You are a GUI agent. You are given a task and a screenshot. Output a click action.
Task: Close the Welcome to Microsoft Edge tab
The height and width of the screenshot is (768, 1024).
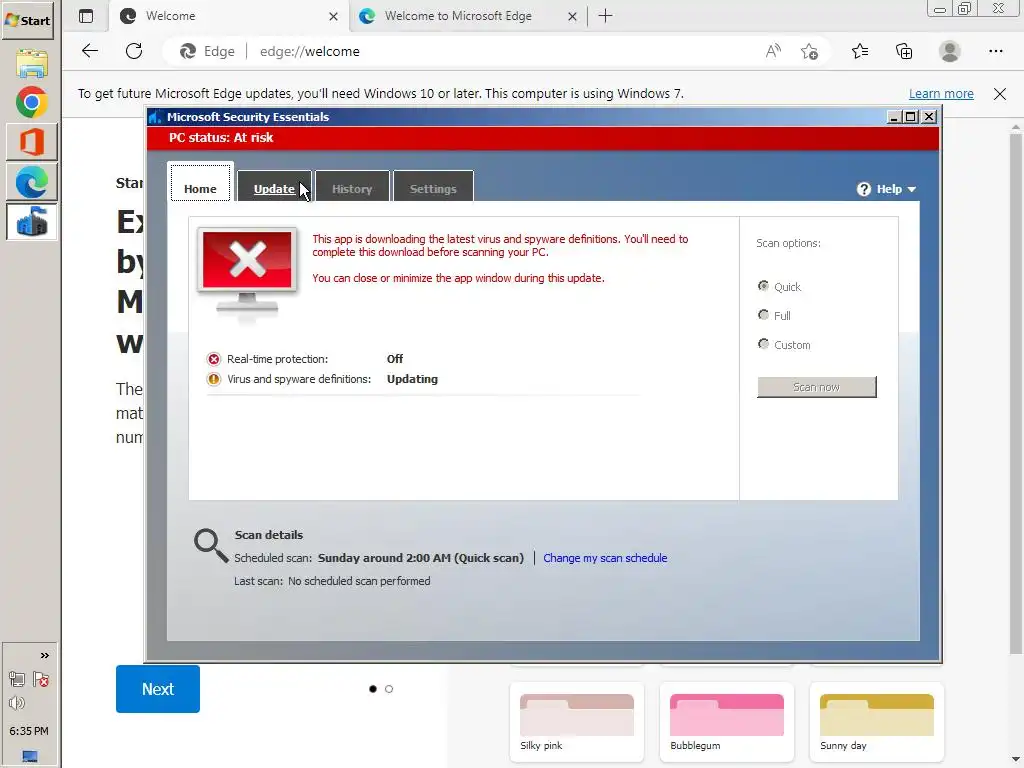pyautogui.click(x=572, y=16)
